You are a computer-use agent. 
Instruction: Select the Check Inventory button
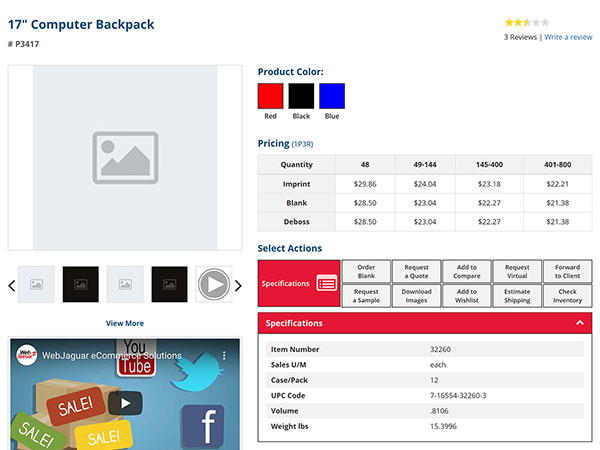[567, 296]
